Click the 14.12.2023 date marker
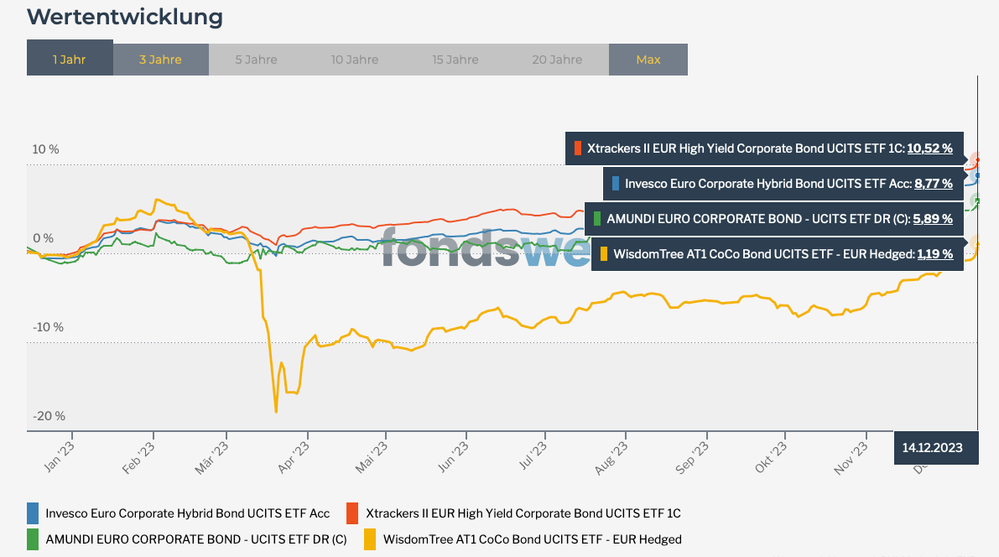The height and width of the screenshot is (557, 999). click(x=932, y=448)
